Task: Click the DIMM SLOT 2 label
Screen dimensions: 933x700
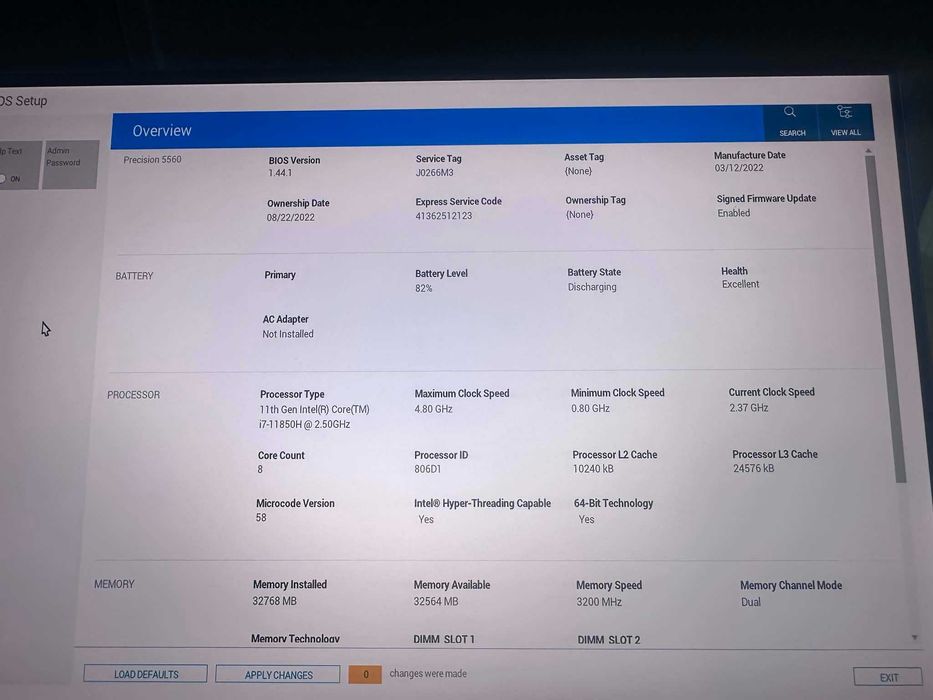Action: click(609, 640)
